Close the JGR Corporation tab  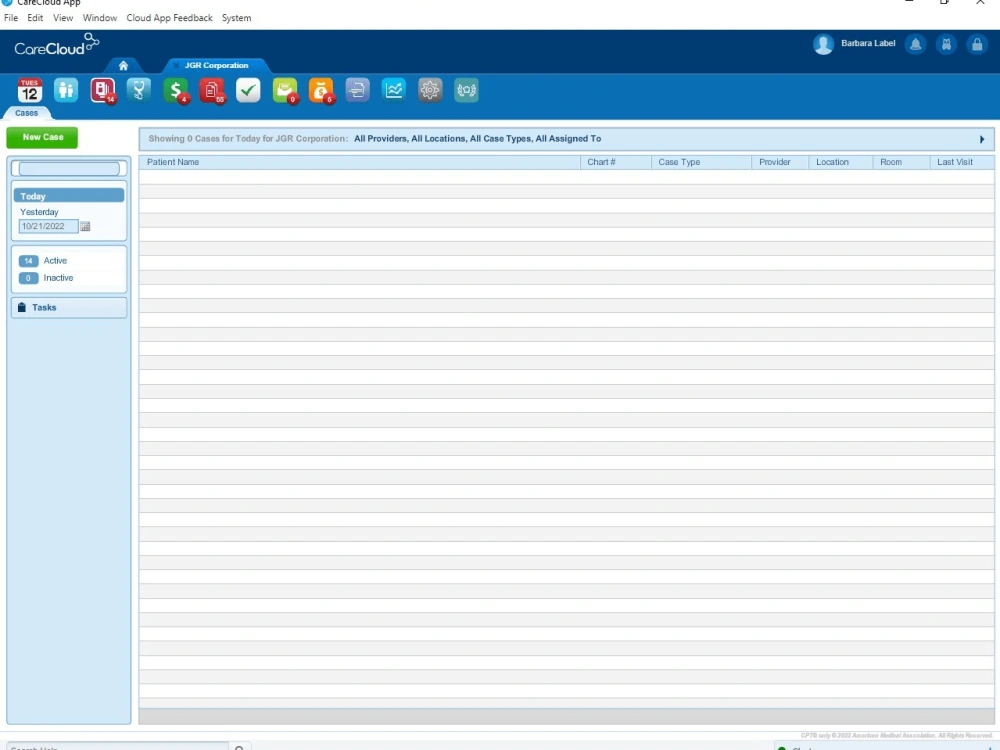click(x=176, y=66)
